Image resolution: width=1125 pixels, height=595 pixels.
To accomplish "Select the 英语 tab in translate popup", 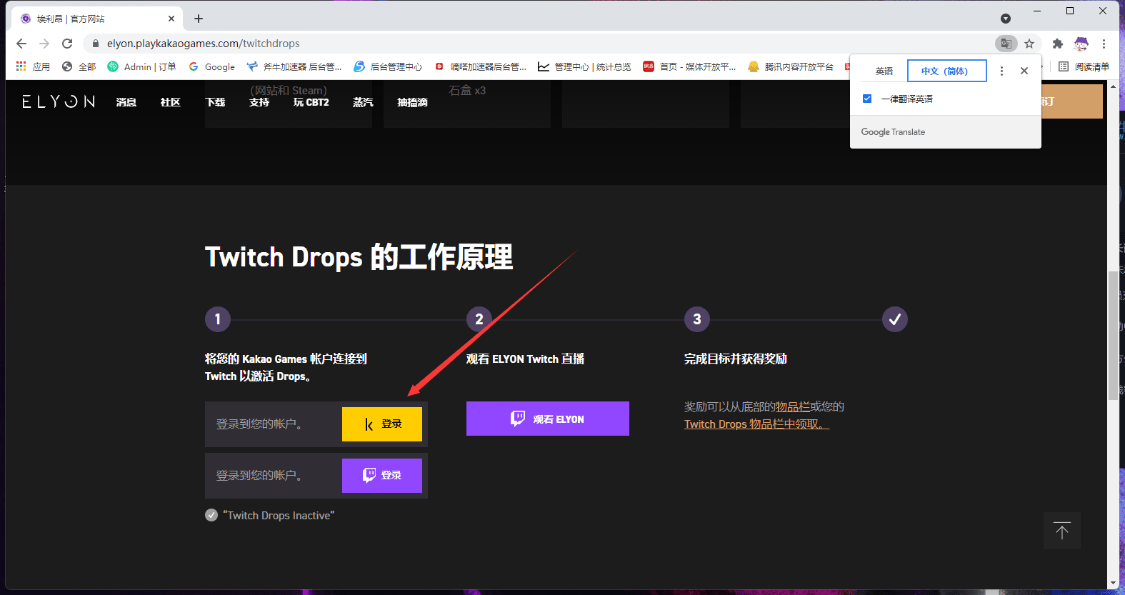I will [x=884, y=71].
